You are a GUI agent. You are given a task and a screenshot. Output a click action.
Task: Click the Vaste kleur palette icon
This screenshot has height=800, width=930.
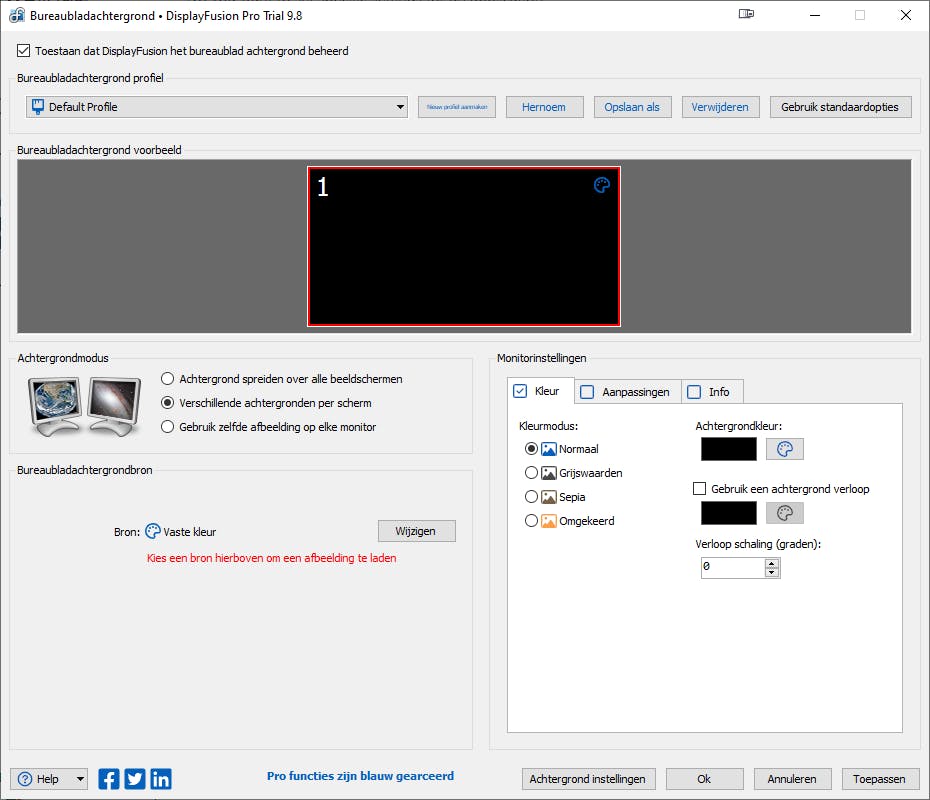pyautogui.click(x=152, y=531)
